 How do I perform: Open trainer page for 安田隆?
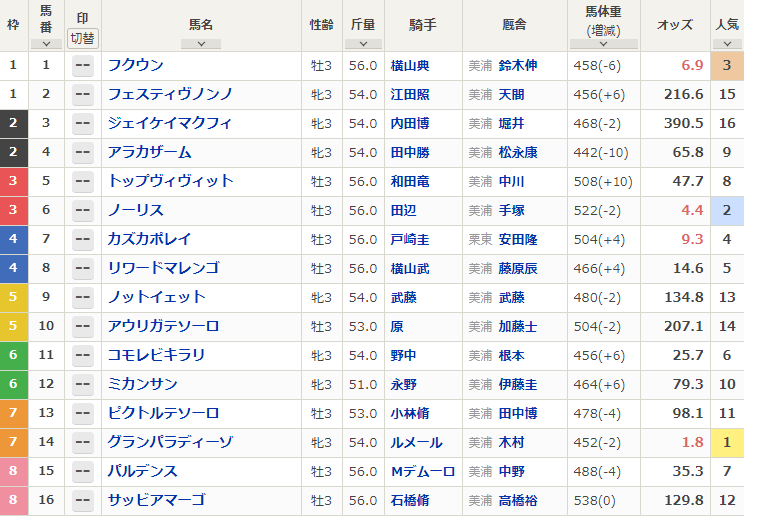point(517,240)
